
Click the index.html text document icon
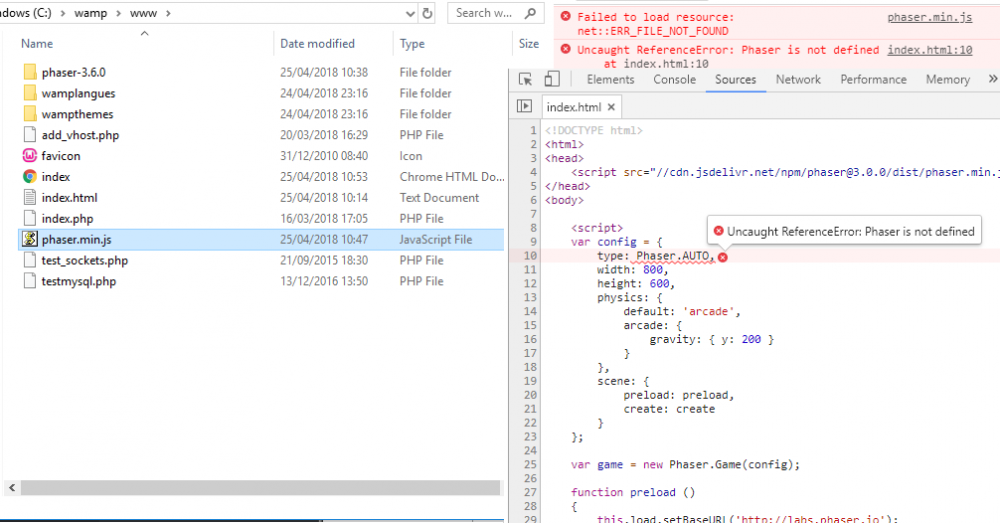(x=29, y=198)
